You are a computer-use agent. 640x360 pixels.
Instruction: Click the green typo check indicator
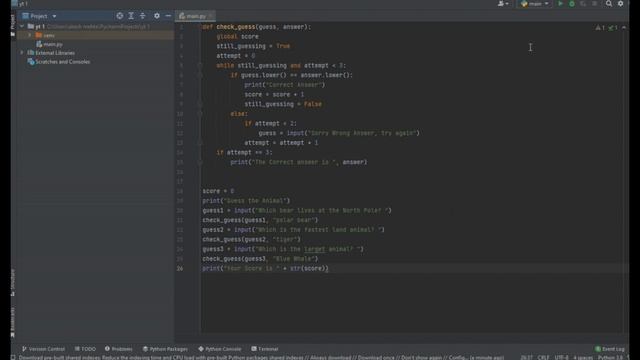[x=613, y=28]
